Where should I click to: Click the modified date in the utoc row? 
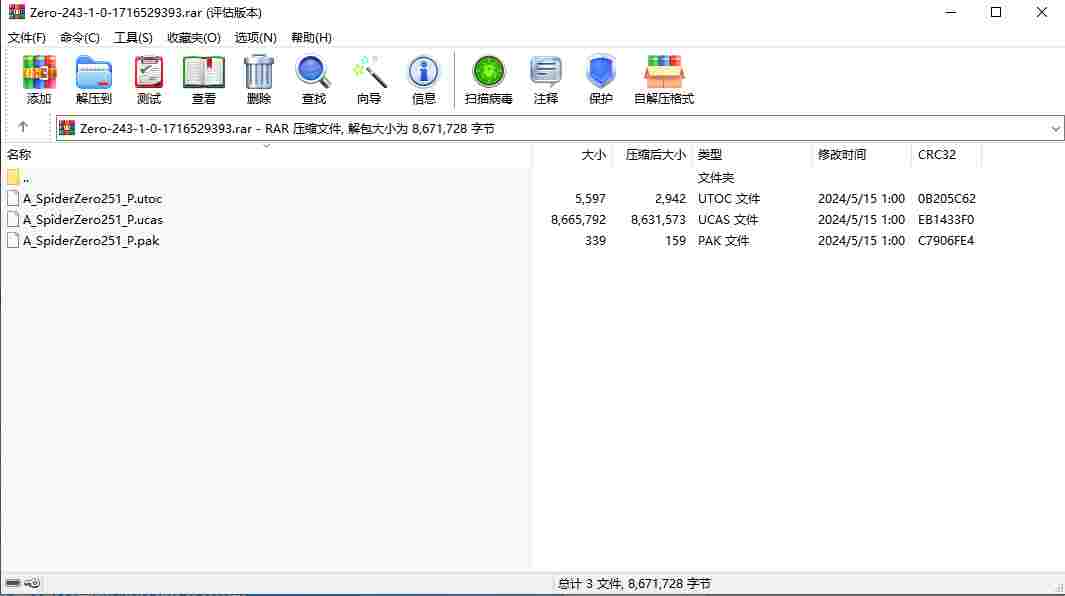[x=861, y=198]
